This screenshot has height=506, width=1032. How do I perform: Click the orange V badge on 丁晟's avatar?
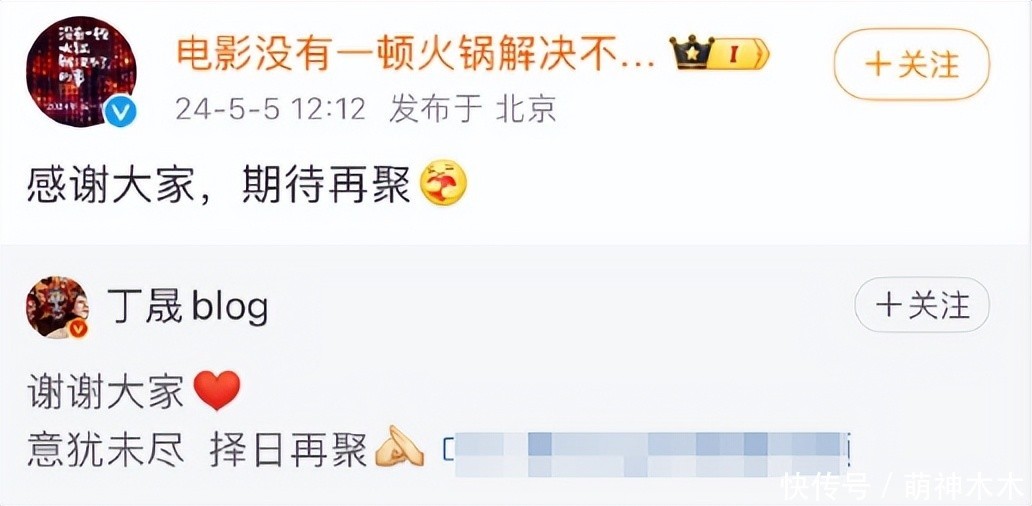(x=78, y=328)
